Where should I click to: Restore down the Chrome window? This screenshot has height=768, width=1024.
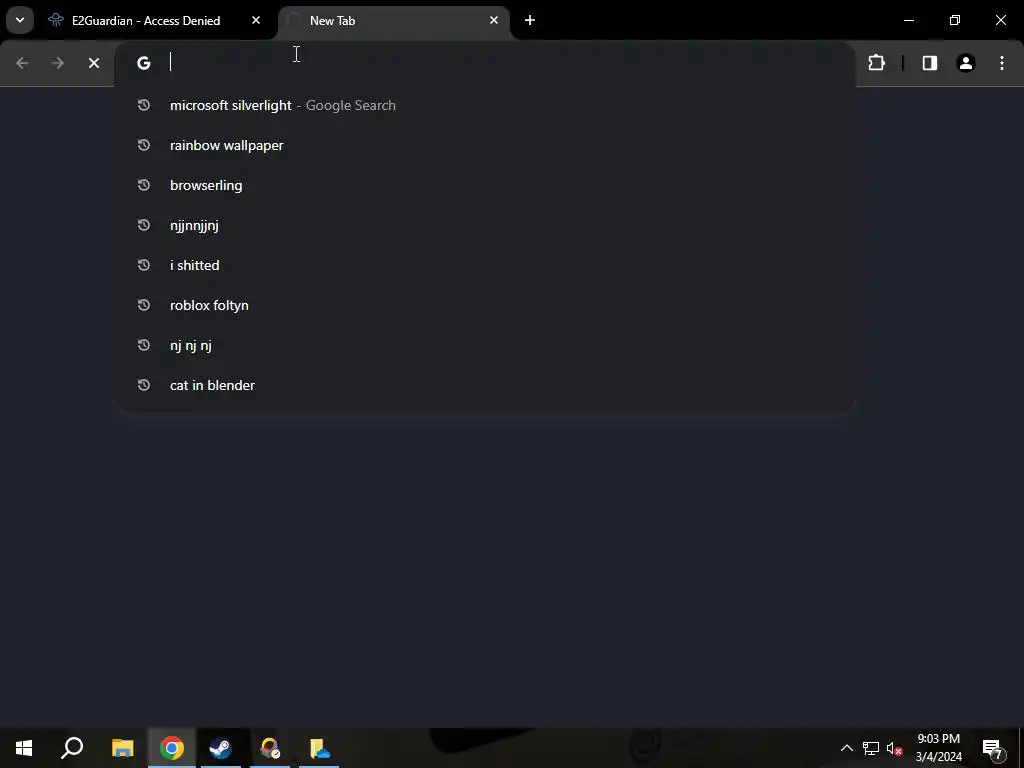point(955,20)
